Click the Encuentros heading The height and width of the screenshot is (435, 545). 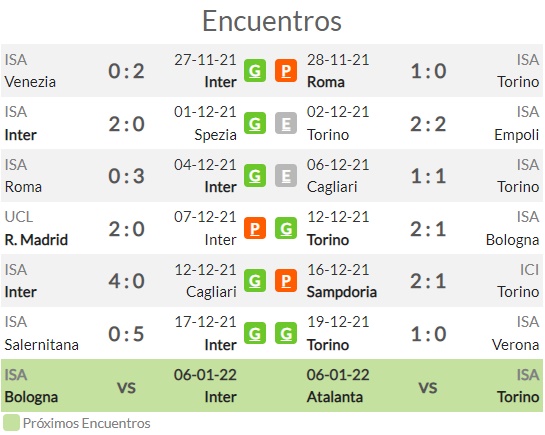(272, 21)
